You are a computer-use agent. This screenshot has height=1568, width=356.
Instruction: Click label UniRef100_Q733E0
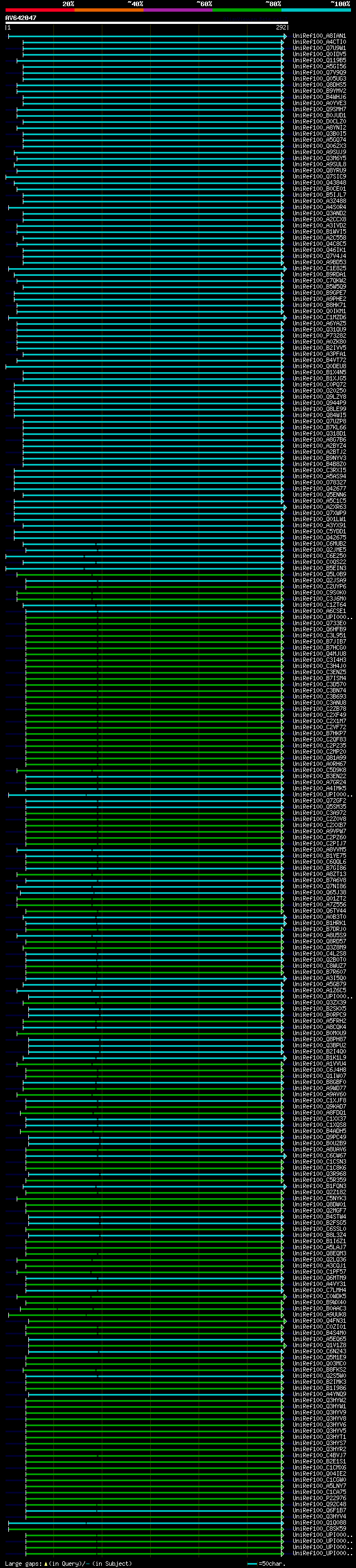point(319,624)
